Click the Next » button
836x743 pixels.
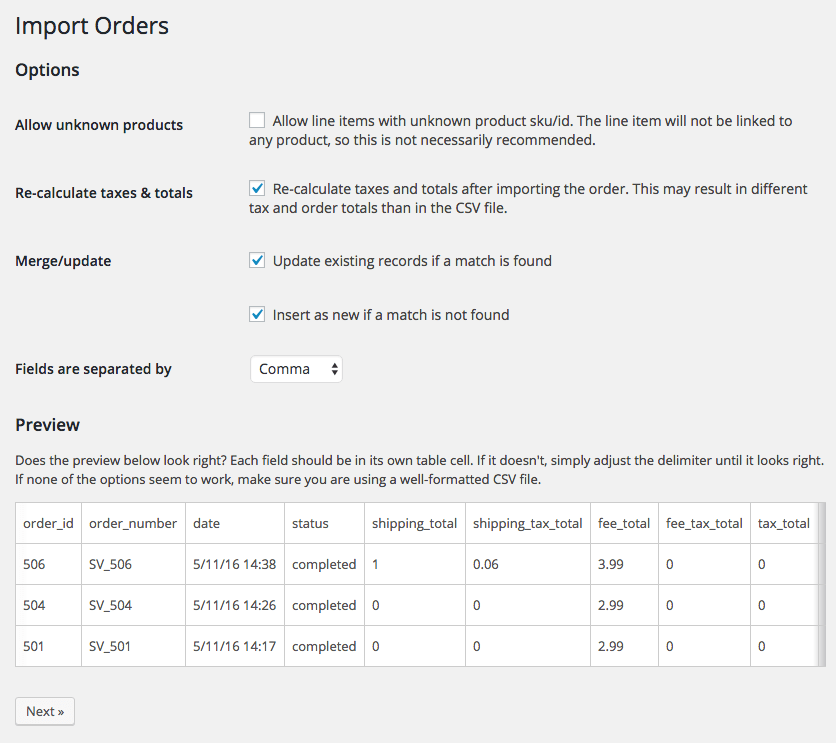click(45, 712)
